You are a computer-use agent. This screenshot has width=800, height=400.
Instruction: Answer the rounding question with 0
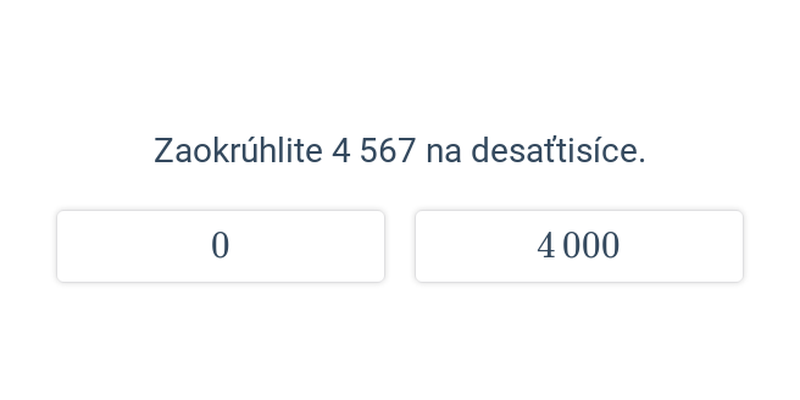coord(220,246)
